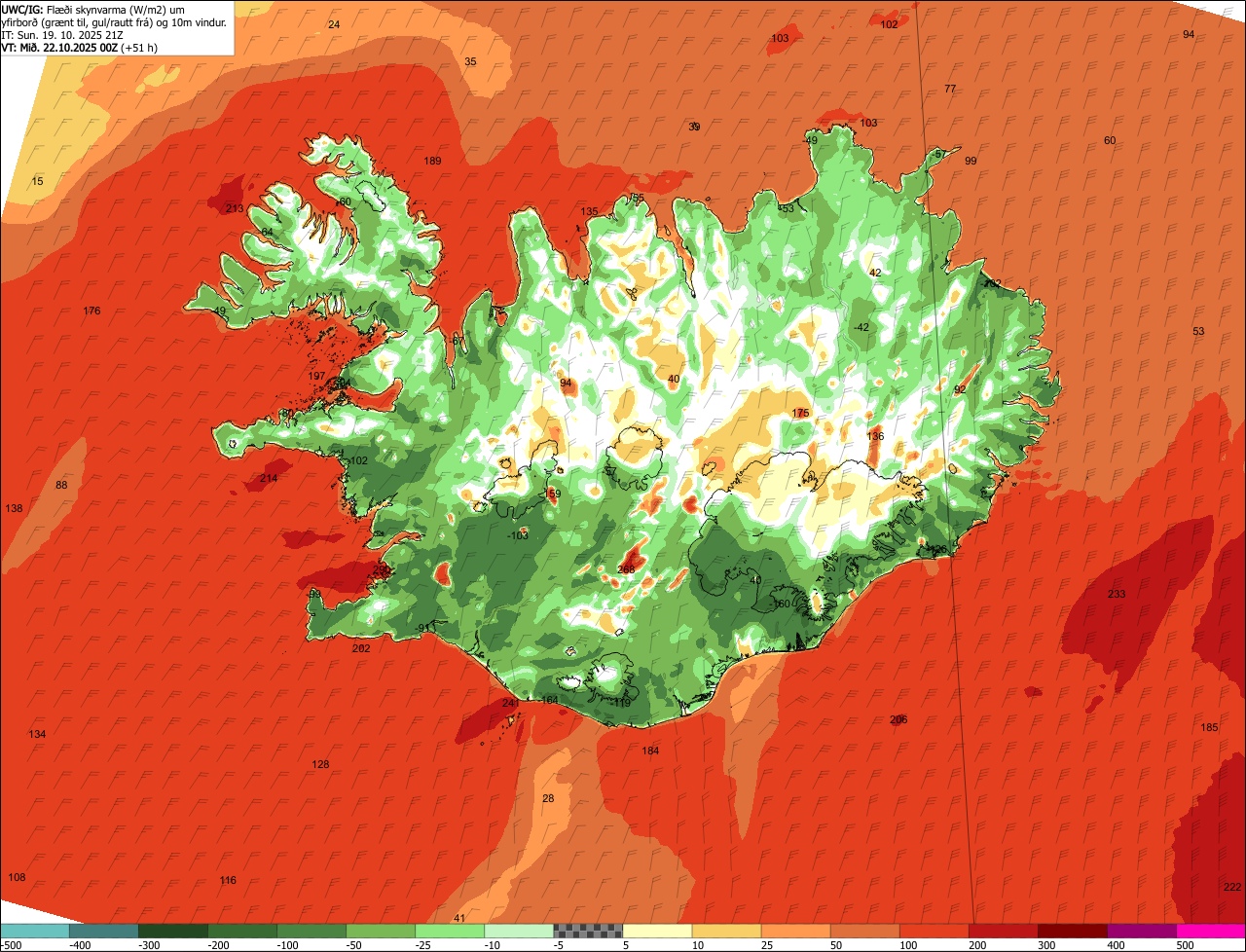This screenshot has height=952, width=1246.
Task: Click the value 24 on the map
Action: (334, 24)
